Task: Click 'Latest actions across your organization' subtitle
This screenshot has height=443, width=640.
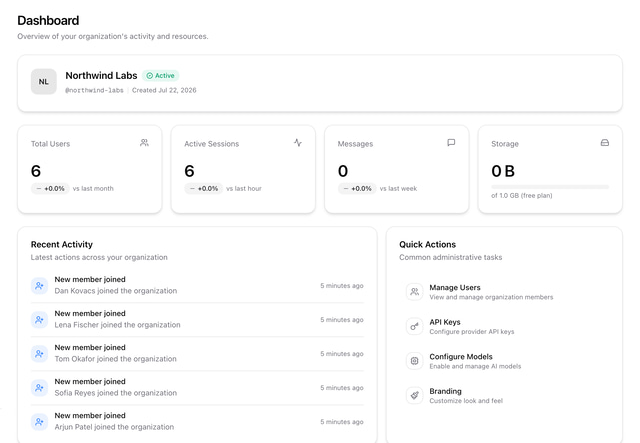Action: tap(99, 257)
